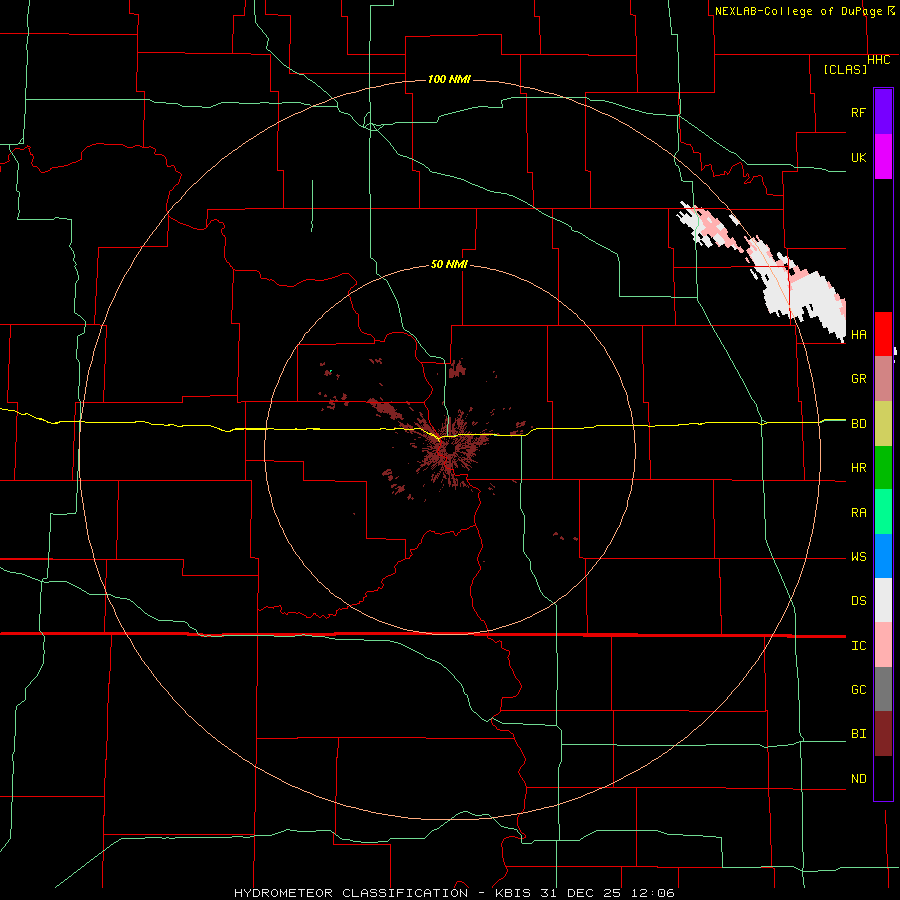
Task: Click the HA legend label
Action: (x=858, y=334)
